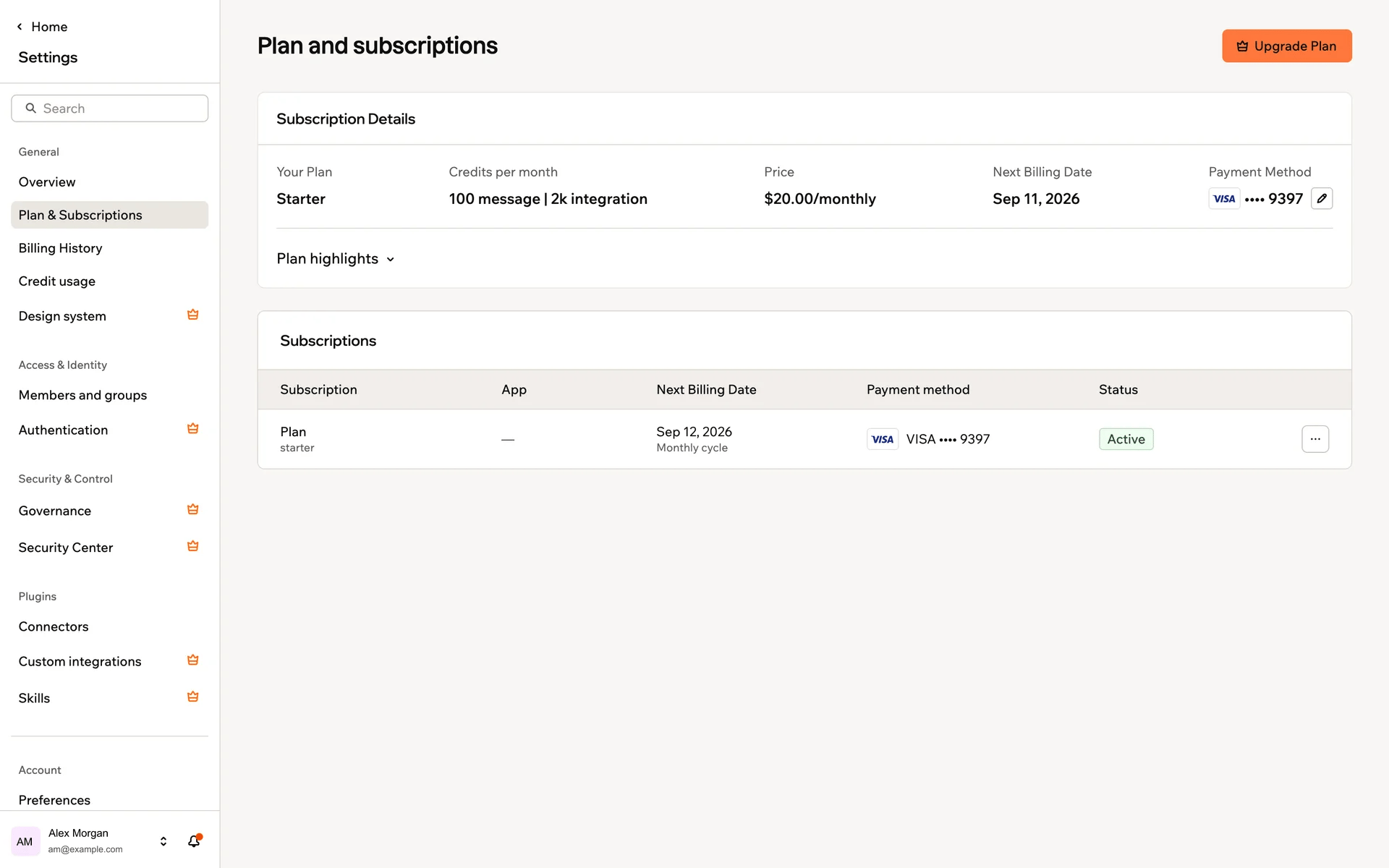Open Connectors page
This screenshot has width=1389, height=868.
point(109,626)
